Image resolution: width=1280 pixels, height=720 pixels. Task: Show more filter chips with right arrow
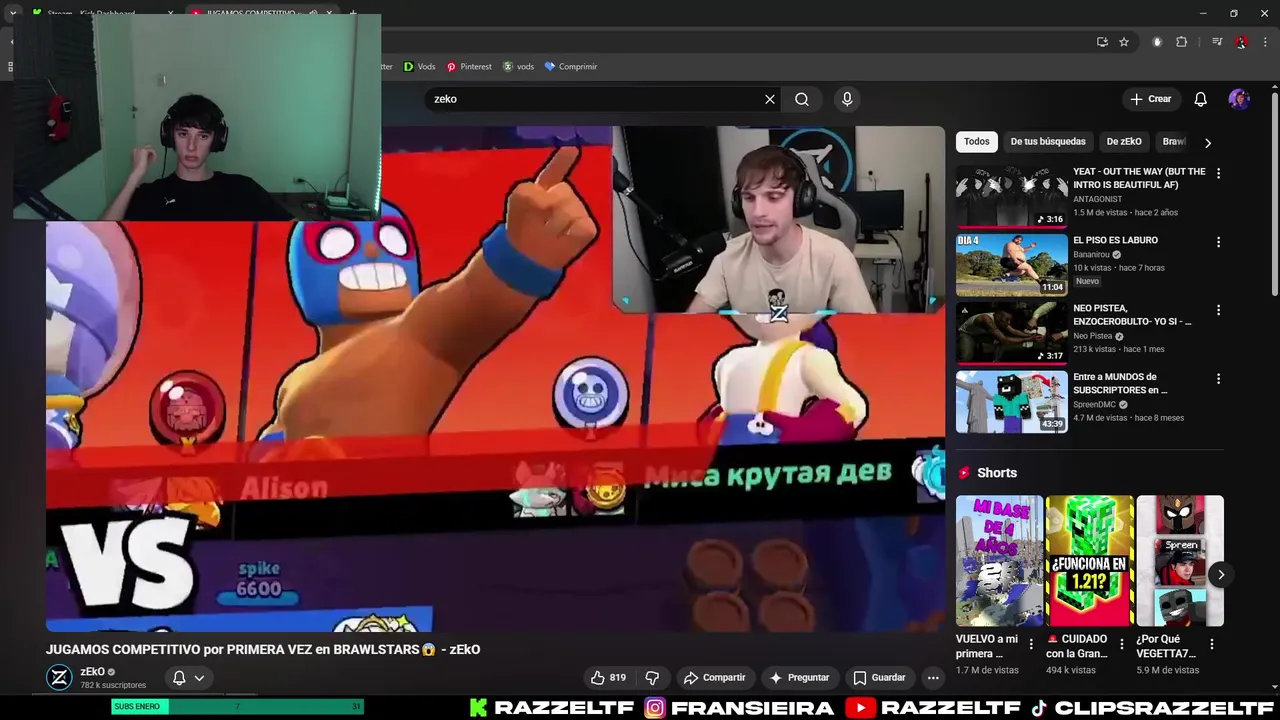point(1207,142)
